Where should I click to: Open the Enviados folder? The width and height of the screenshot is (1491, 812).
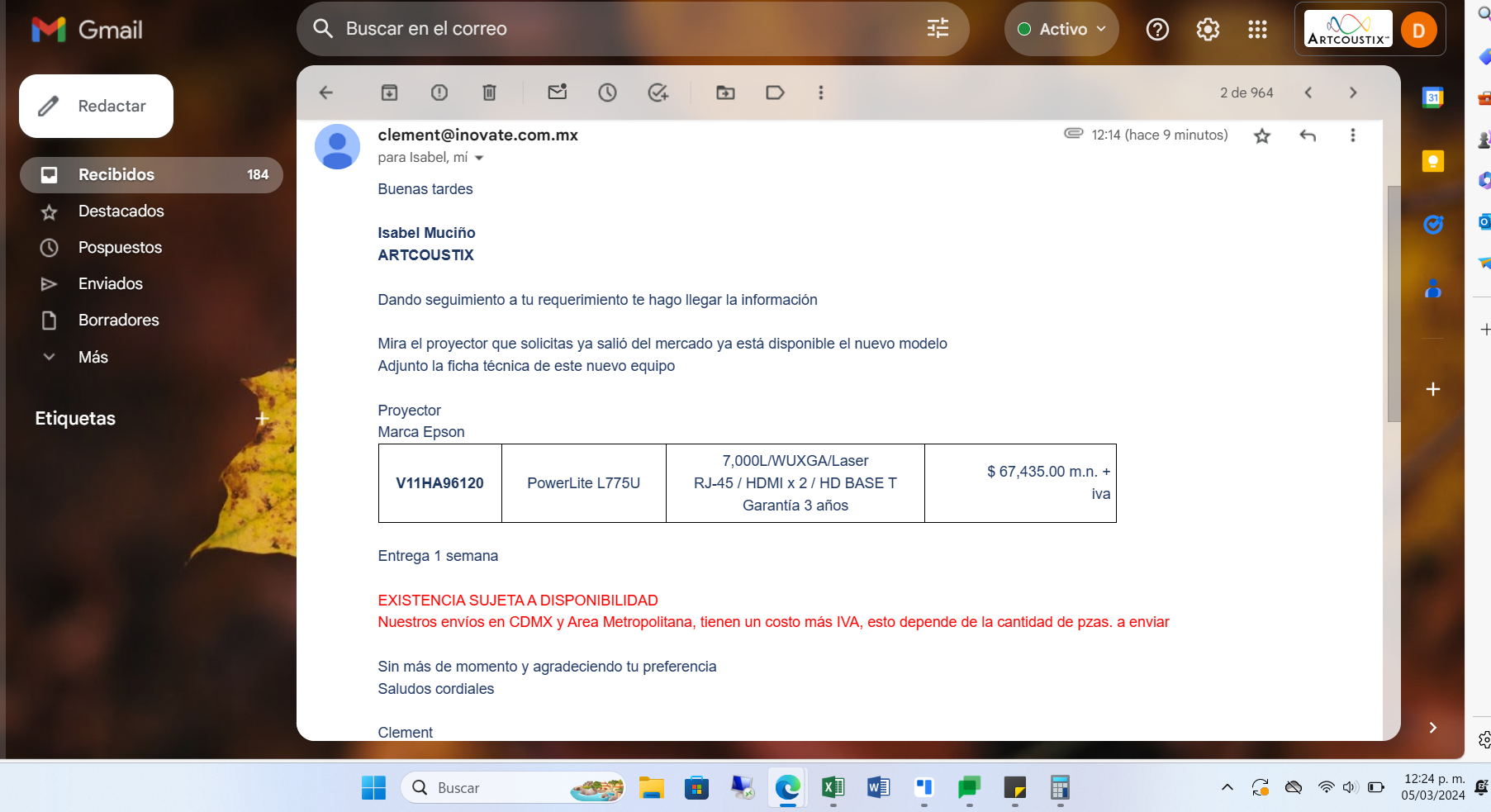pos(151,284)
